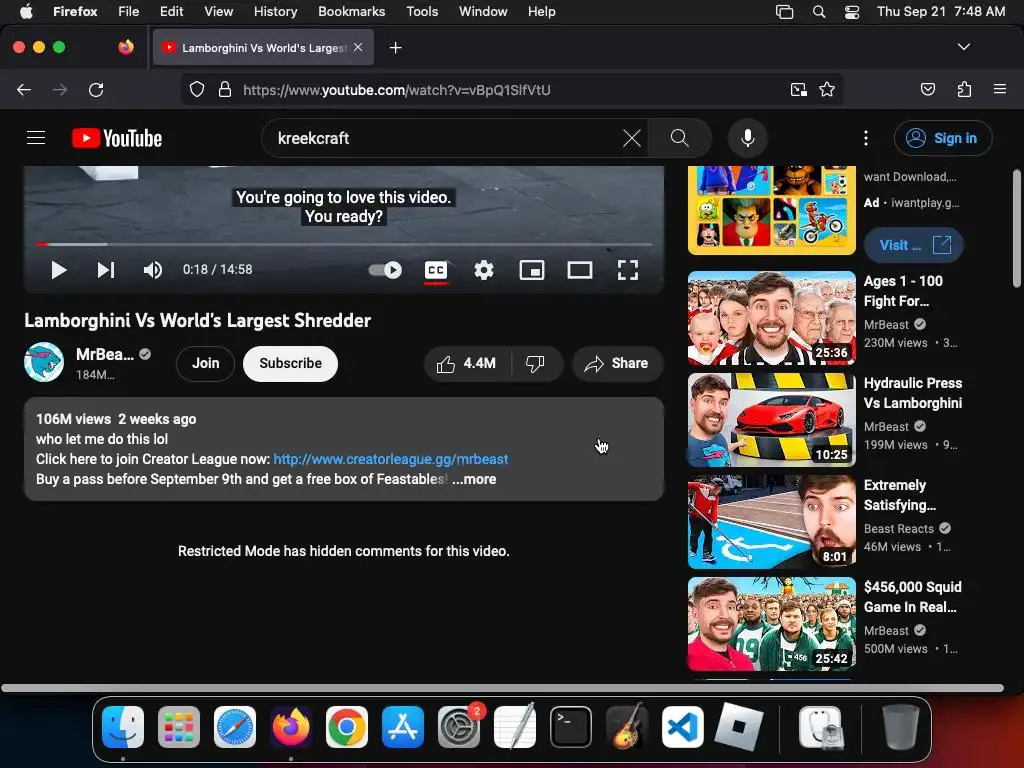Reload the current page
1024x768 pixels.
96,89
